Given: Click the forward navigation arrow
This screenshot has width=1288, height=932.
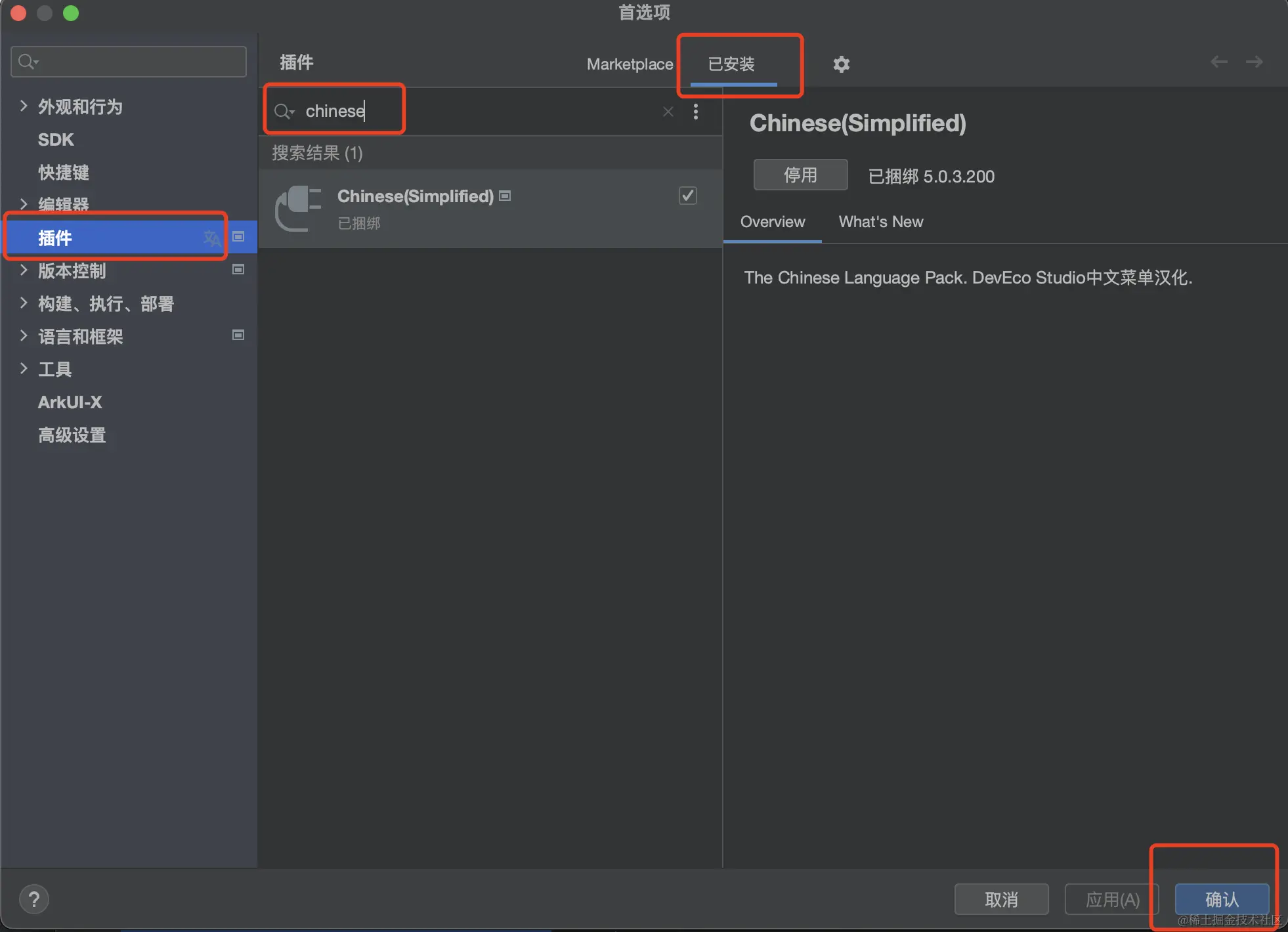Looking at the screenshot, I should (x=1254, y=62).
